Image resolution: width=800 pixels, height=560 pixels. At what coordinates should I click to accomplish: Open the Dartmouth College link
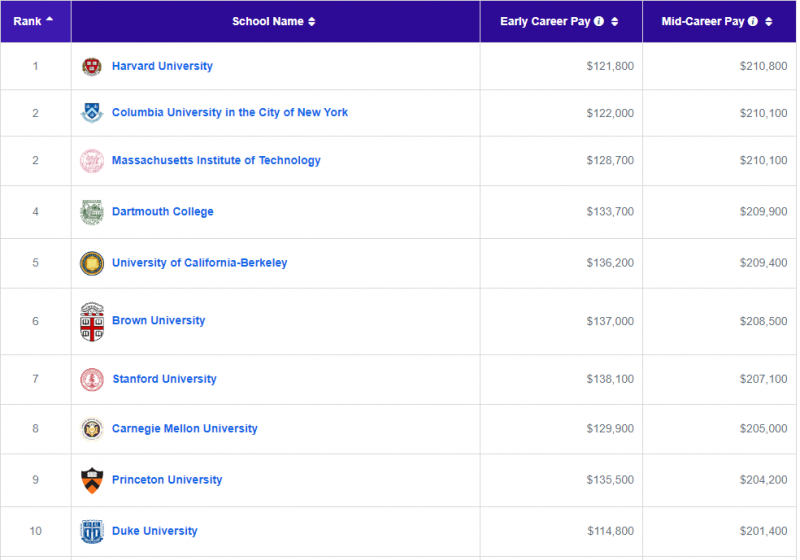click(163, 212)
